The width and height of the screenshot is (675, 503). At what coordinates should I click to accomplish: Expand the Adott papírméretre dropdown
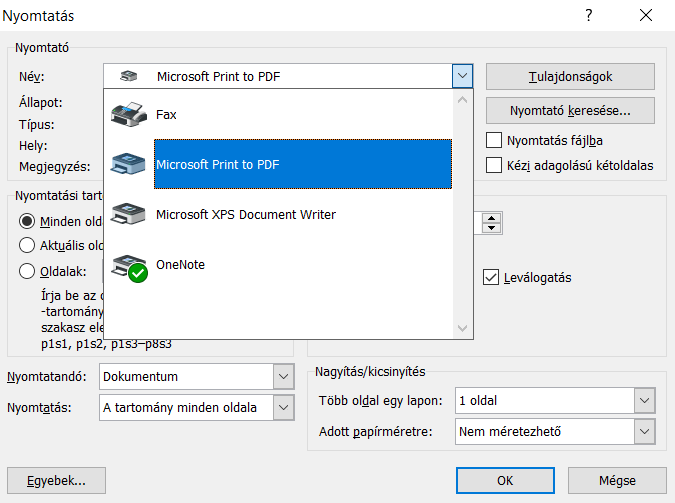click(x=644, y=432)
